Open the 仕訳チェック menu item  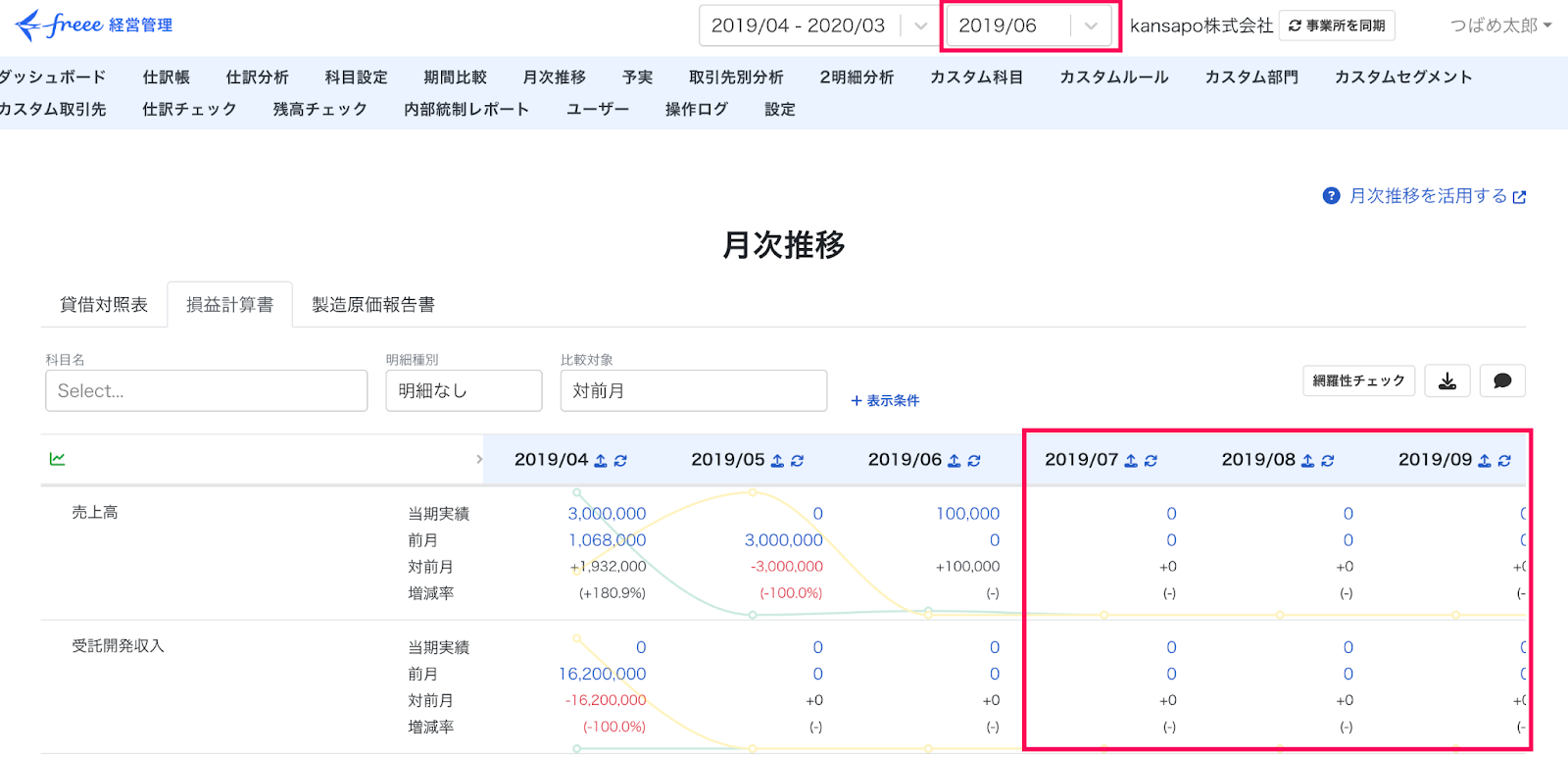189,109
